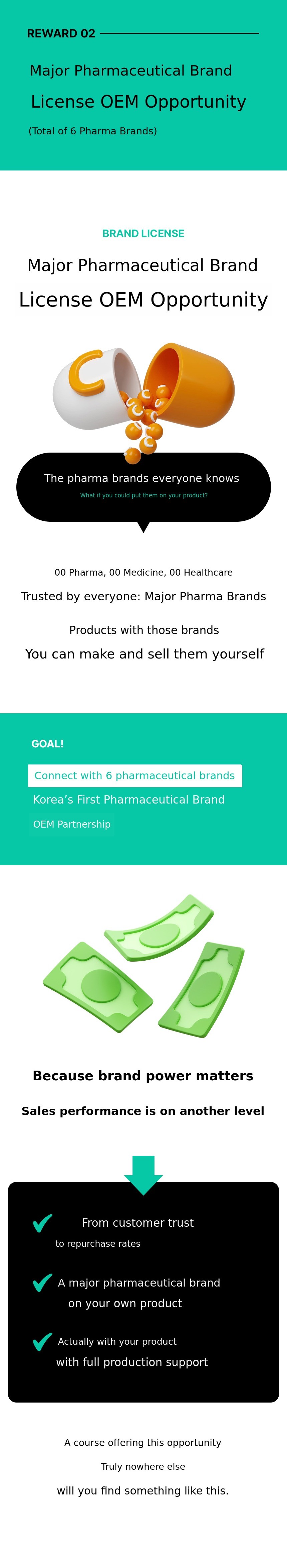Click the left banknote illustration

pyautogui.click(x=97, y=985)
